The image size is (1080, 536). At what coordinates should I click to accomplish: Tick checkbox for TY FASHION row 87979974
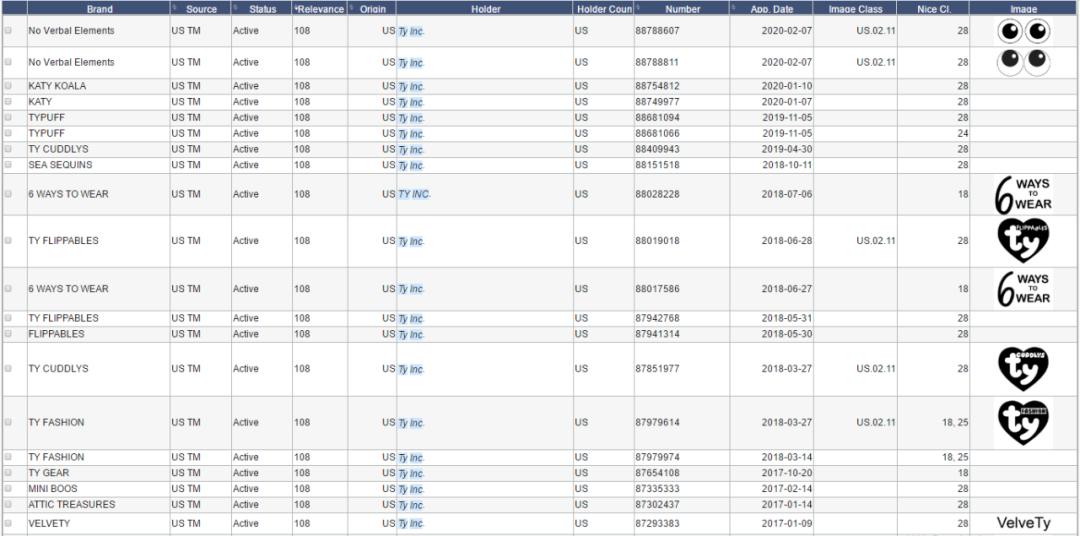tap(8, 457)
